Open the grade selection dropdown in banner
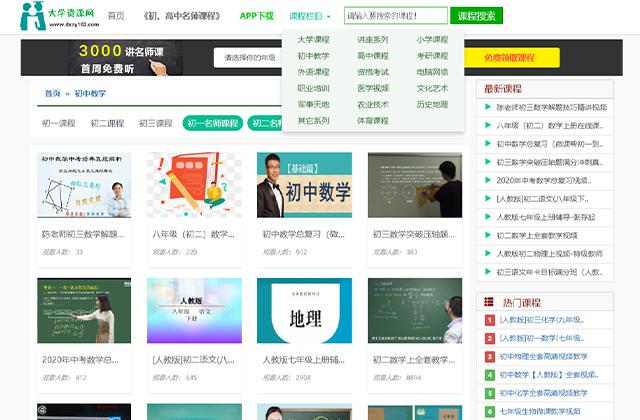Screen dimensions: 640x420 [x=248, y=58]
